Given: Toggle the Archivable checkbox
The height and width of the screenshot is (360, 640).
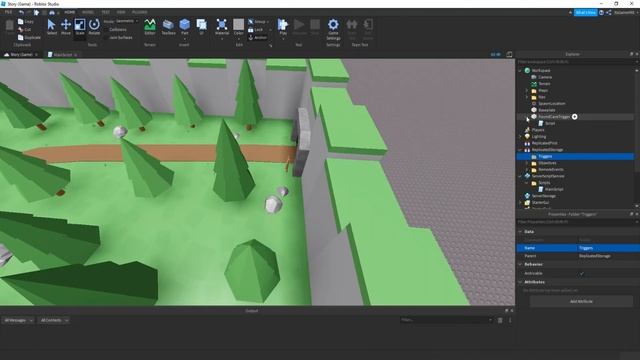Looking at the screenshot, I should (x=582, y=273).
